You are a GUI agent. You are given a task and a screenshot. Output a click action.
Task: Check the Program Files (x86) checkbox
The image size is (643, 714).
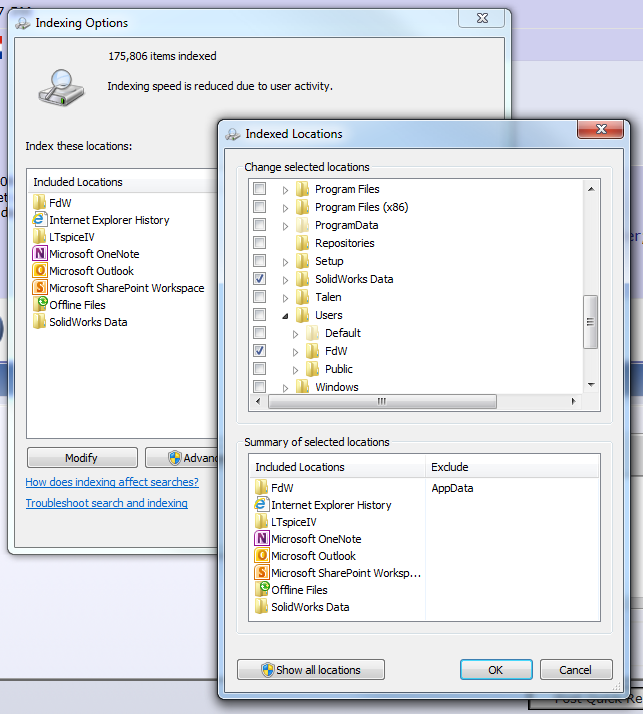260,207
